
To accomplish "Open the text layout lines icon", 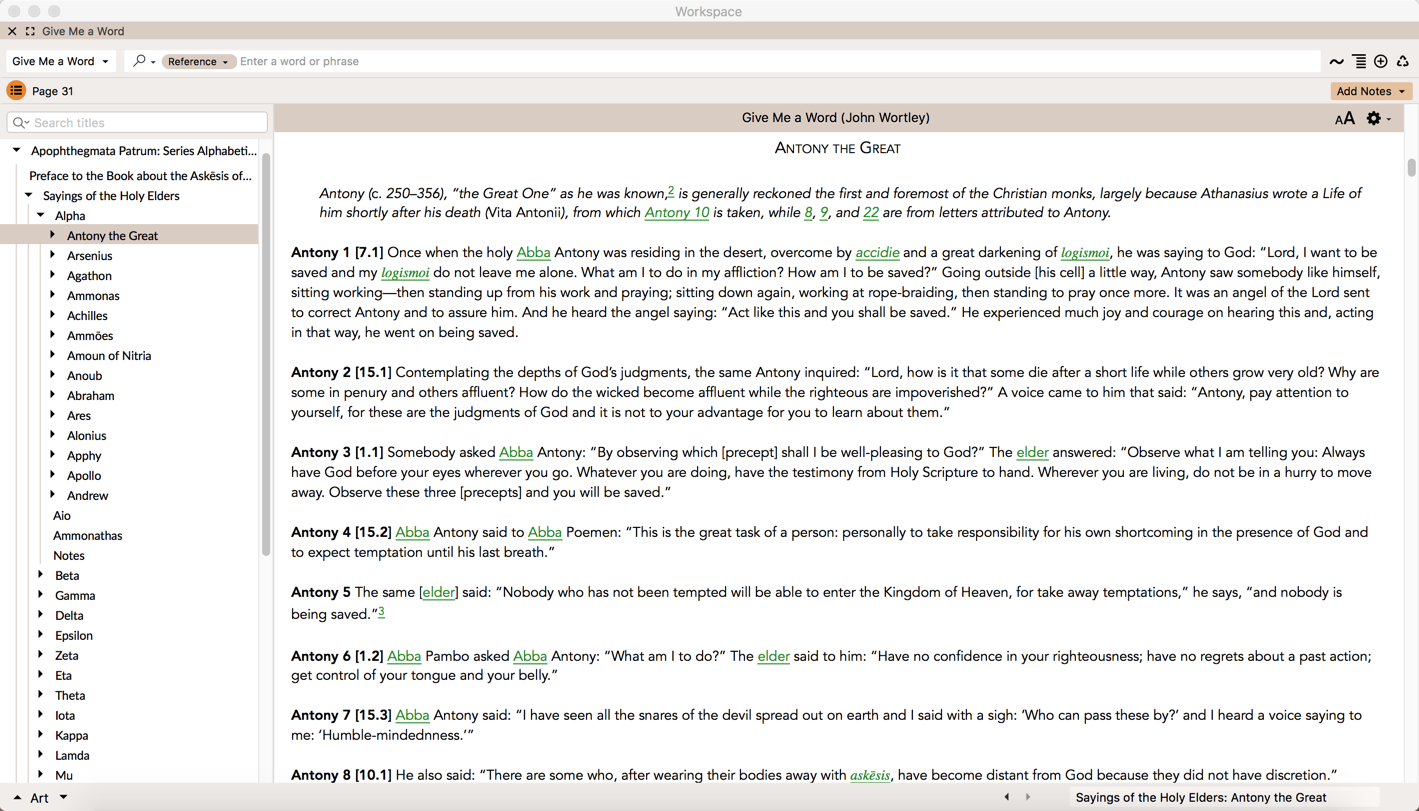I will (x=1359, y=62).
